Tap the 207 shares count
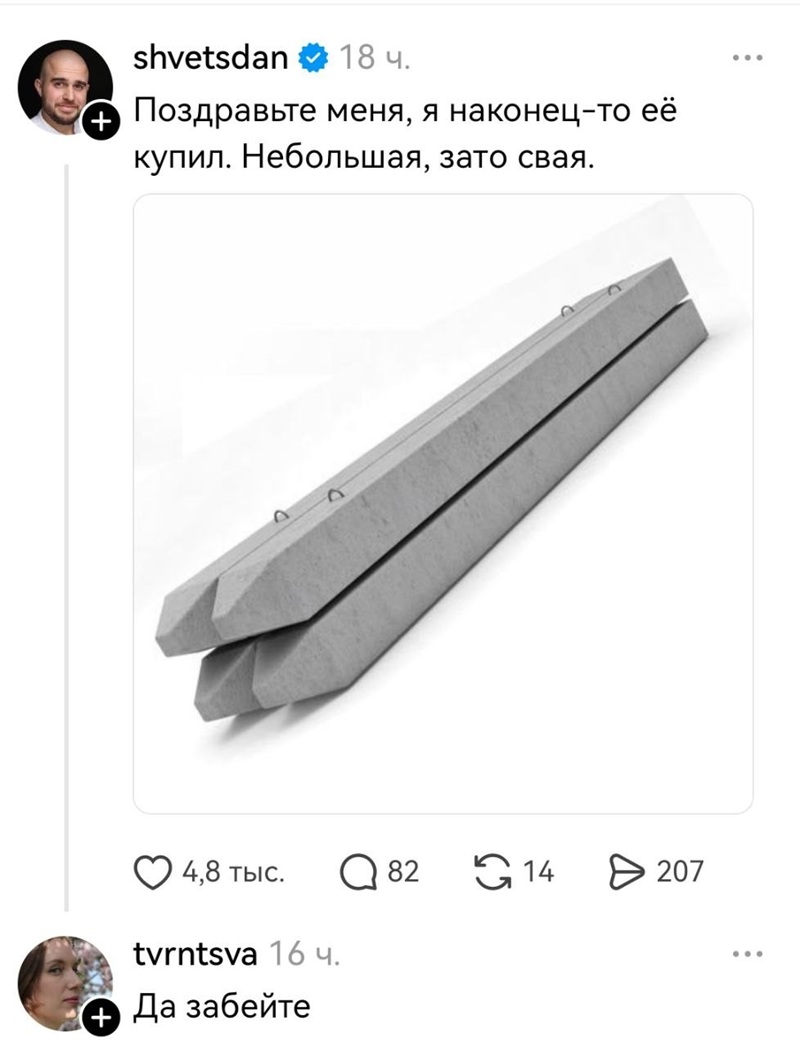Viewport: 800px width, 1047px height. [680, 873]
